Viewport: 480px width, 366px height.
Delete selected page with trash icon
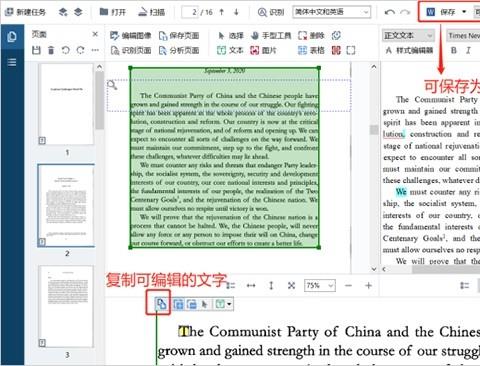[x=51, y=50]
